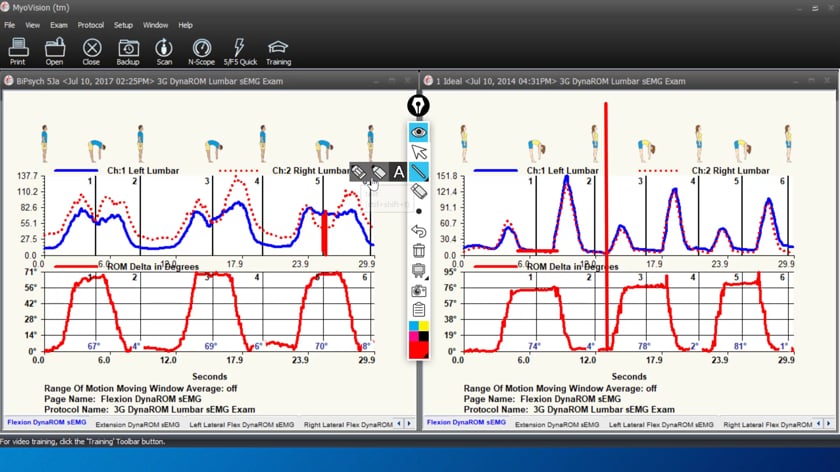This screenshot has width=840, height=472.
Task: Open an exam with the Open icon
Action: coord(55,51)
